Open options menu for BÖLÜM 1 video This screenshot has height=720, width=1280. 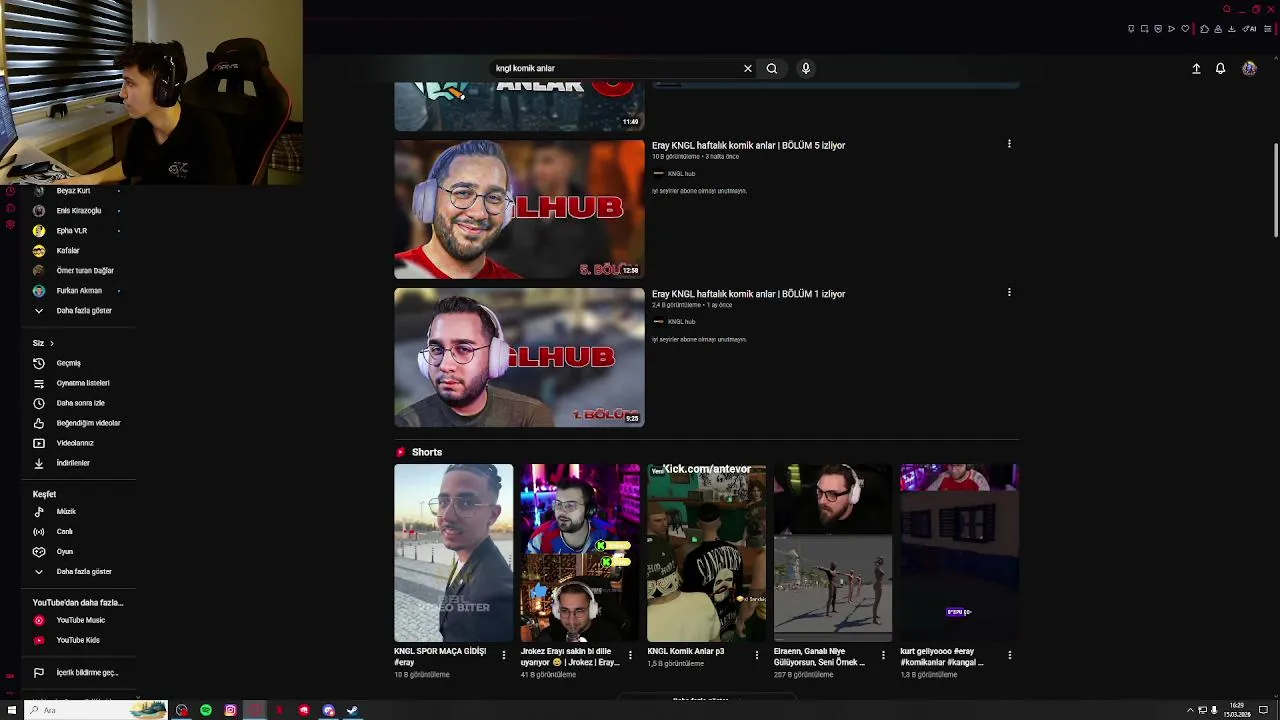1009,292
